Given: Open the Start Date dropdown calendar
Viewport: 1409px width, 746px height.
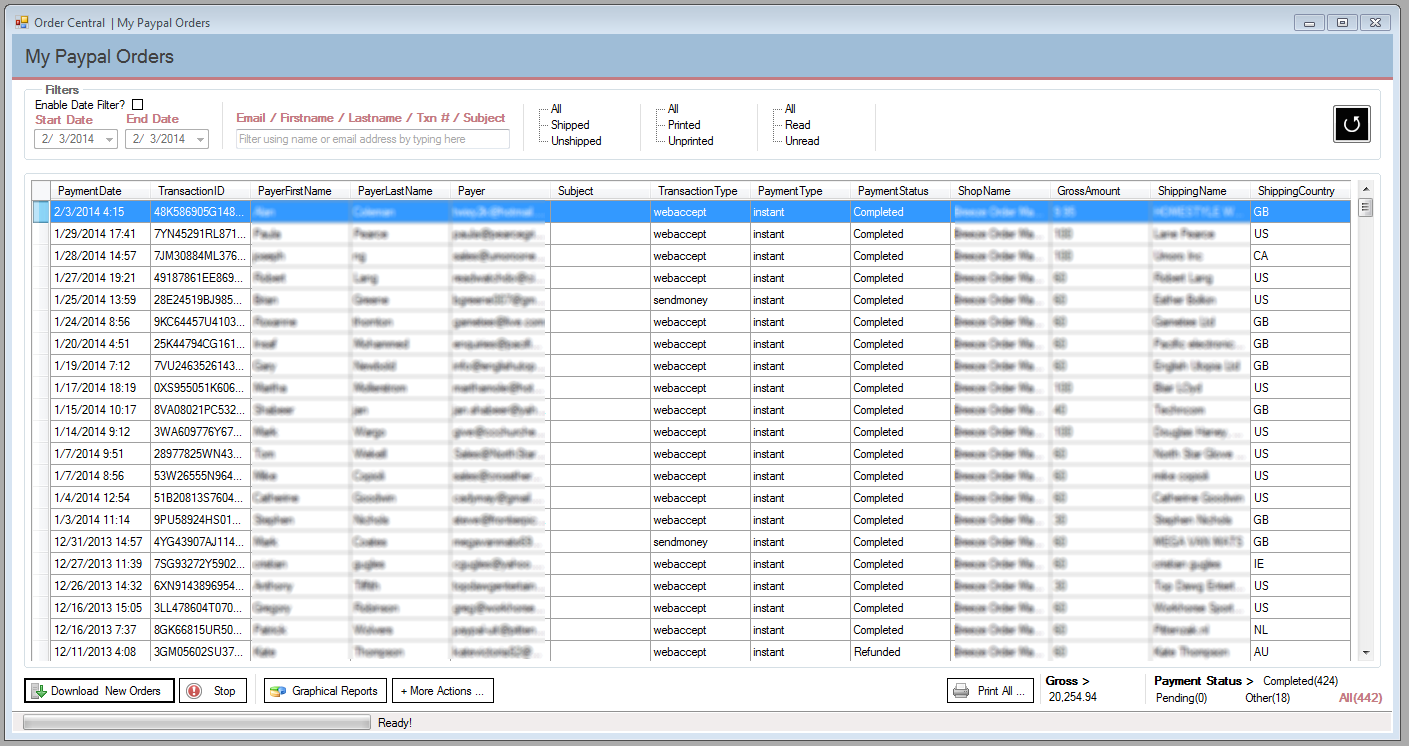Looking at the screenshot, I should click(x=109, y=140).
